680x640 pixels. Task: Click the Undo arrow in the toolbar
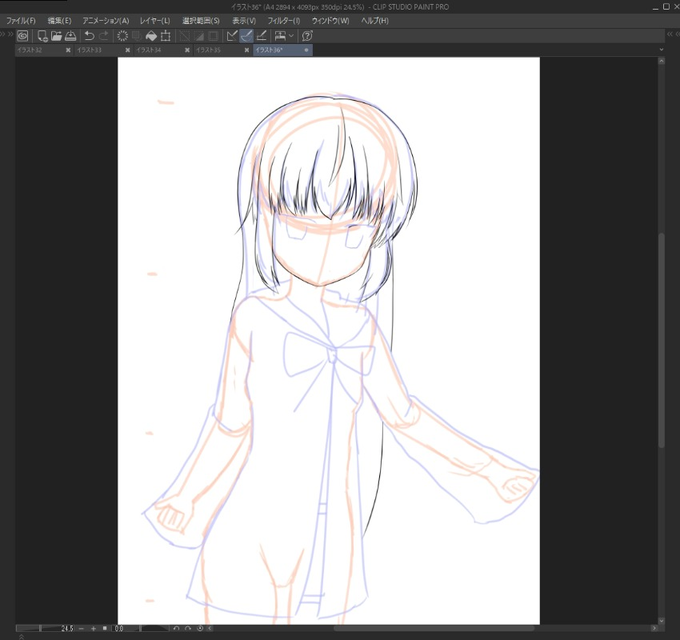coord(89,36)
